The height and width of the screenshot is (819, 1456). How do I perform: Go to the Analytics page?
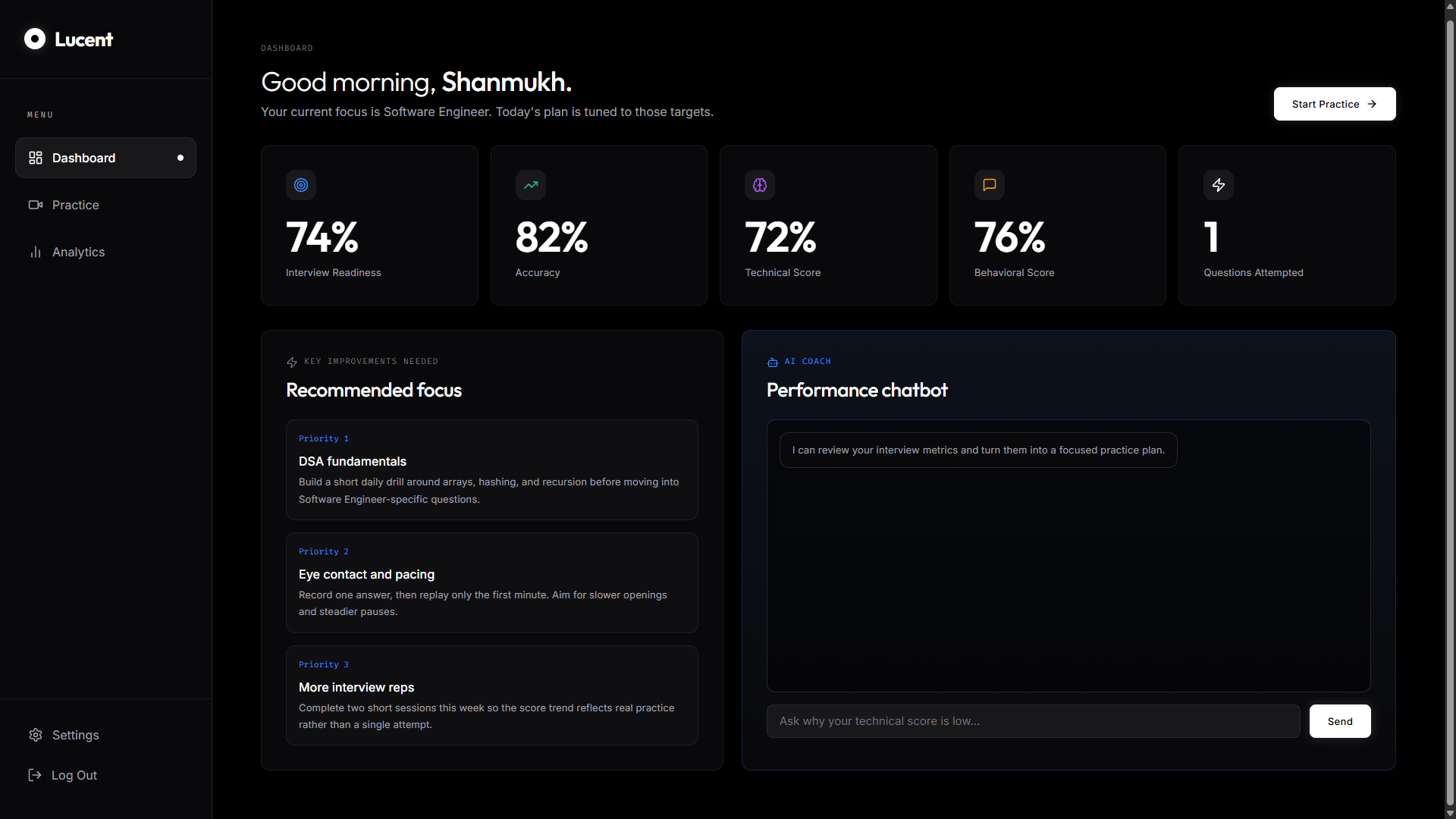78,252
